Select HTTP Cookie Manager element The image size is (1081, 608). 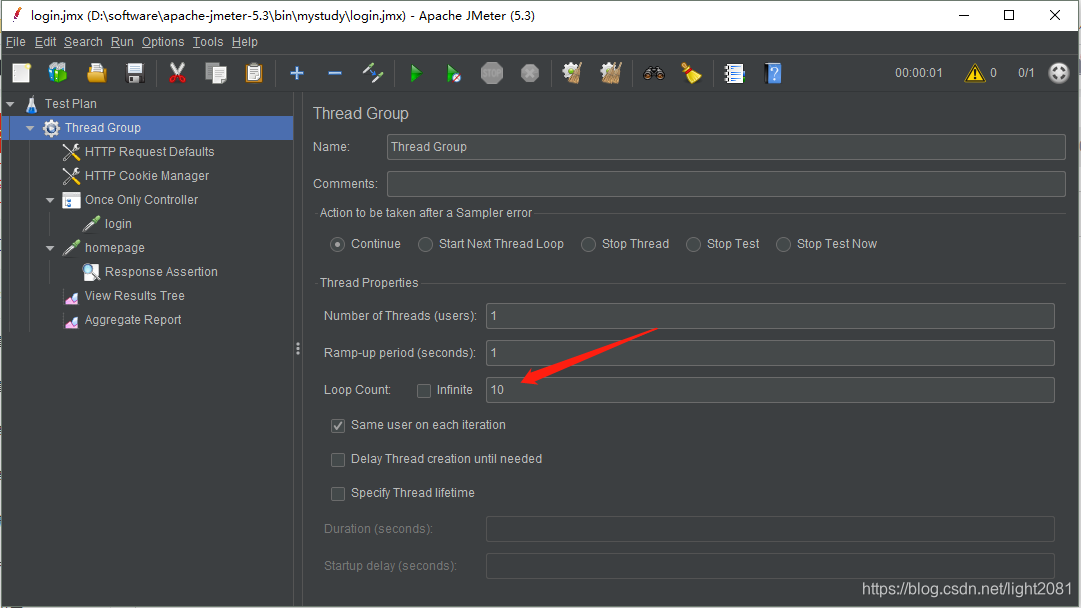tap(147, 176)
